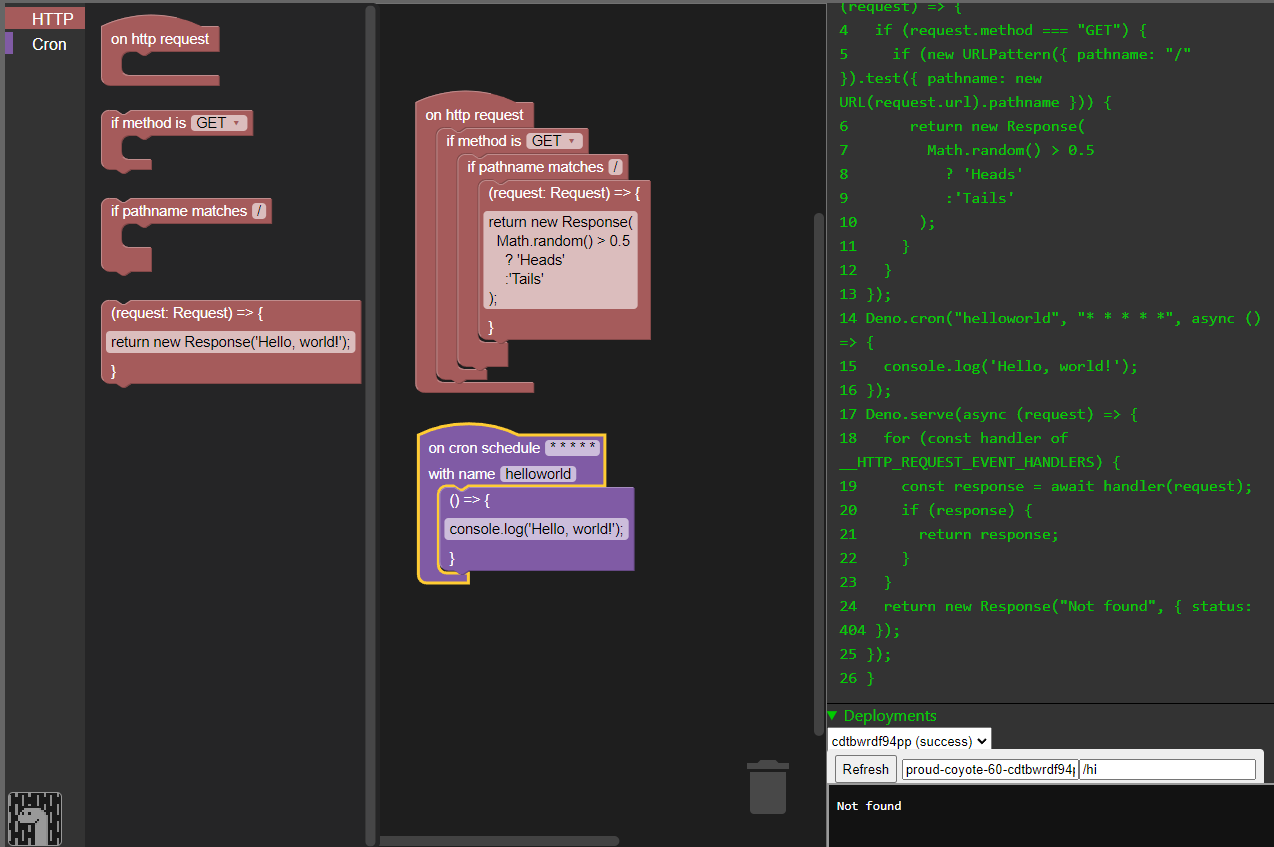This screenshot has width=1274, height=847.
Task: Open GET method dropdown in toolbox block
Action: tap(219, 123)
